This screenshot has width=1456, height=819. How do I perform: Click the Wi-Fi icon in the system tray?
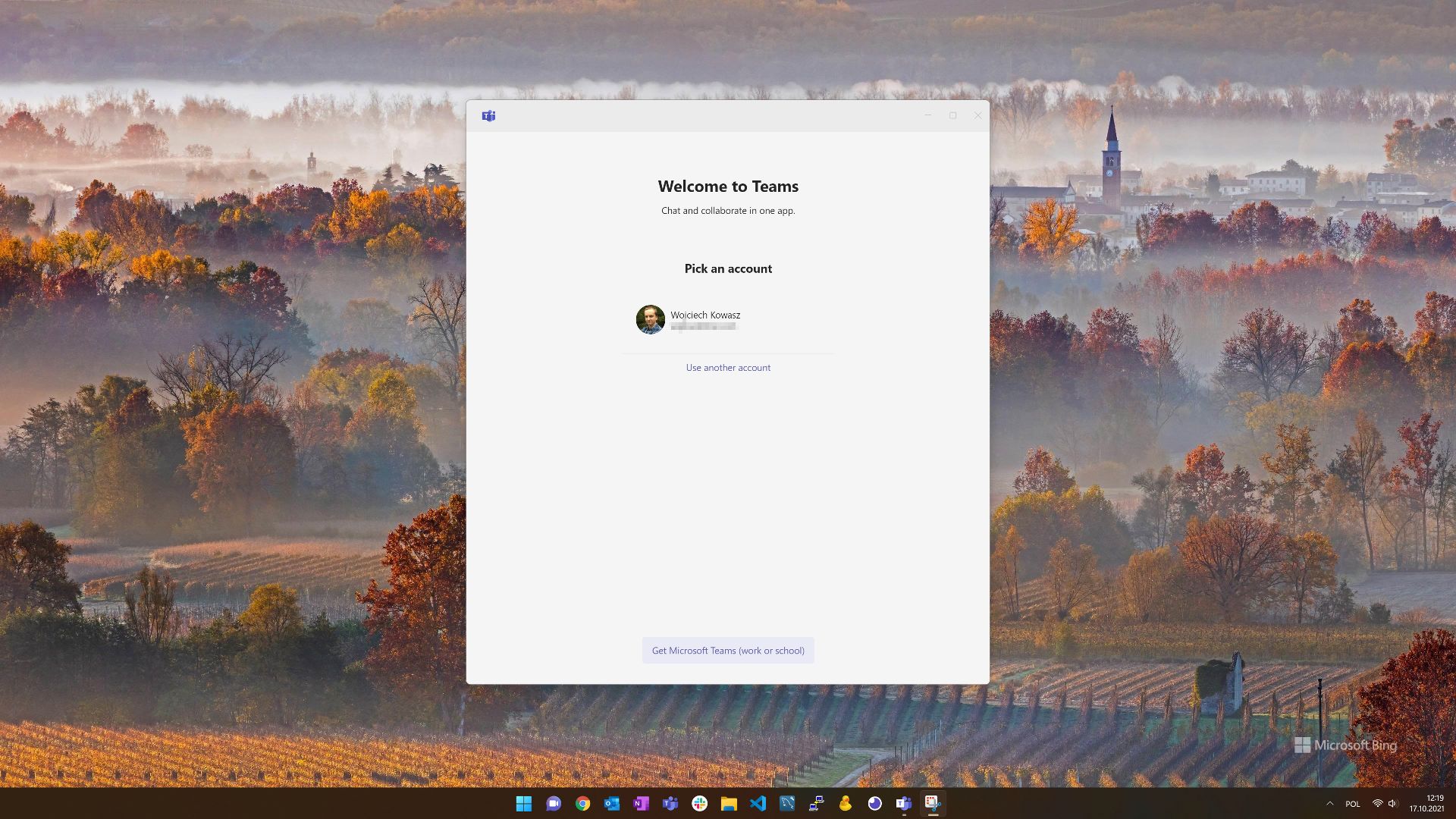coord(1378,804)
